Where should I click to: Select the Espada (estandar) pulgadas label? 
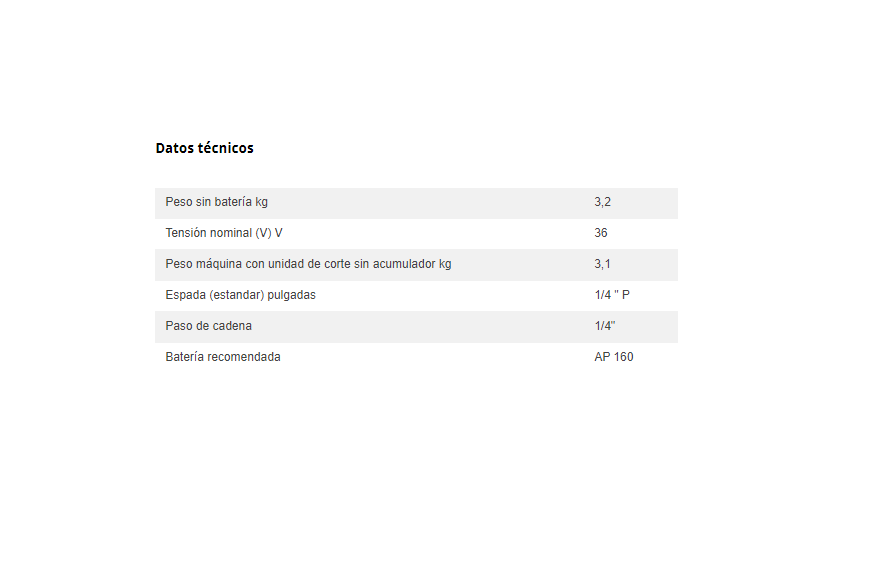240,295
